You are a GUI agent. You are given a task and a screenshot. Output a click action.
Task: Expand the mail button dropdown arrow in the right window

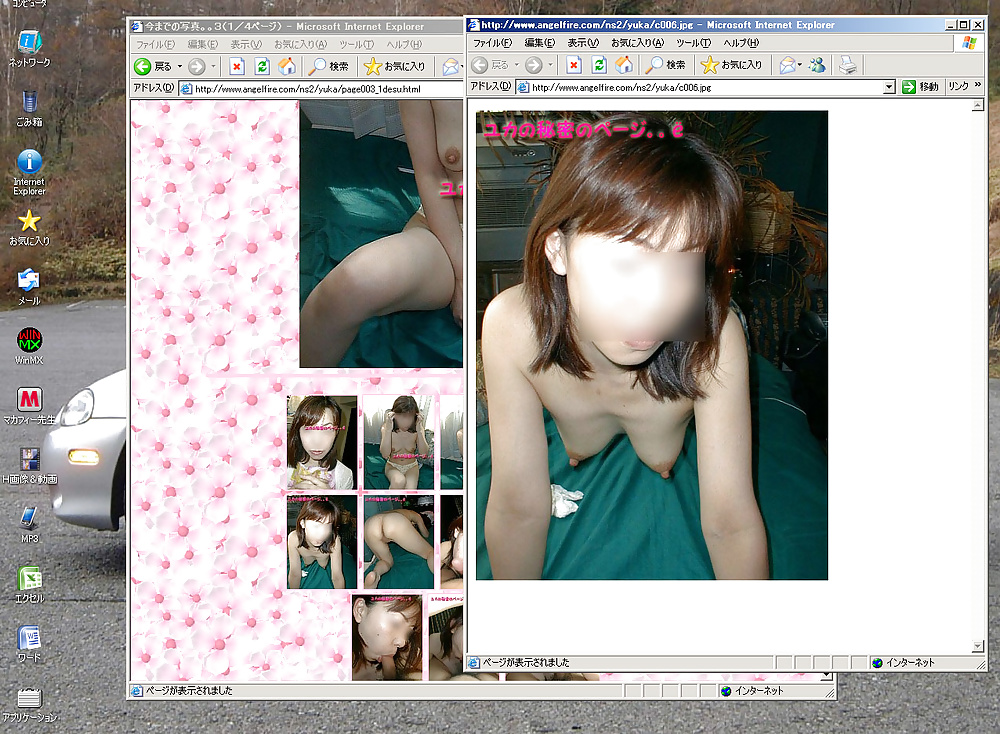tap(800, 65)
